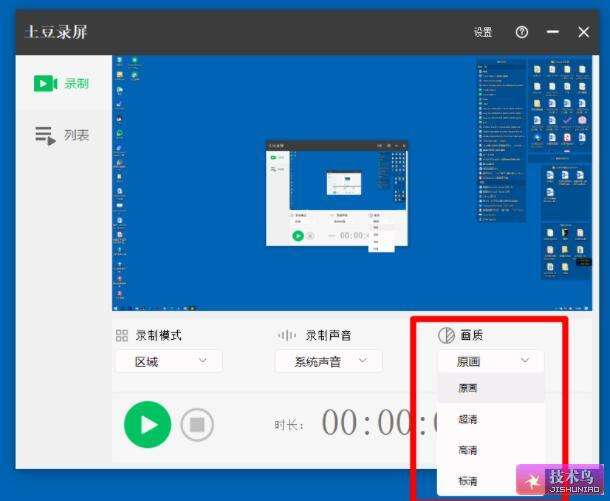
Task: Open 设置 settings in the title bar
Action: (483, 32)
